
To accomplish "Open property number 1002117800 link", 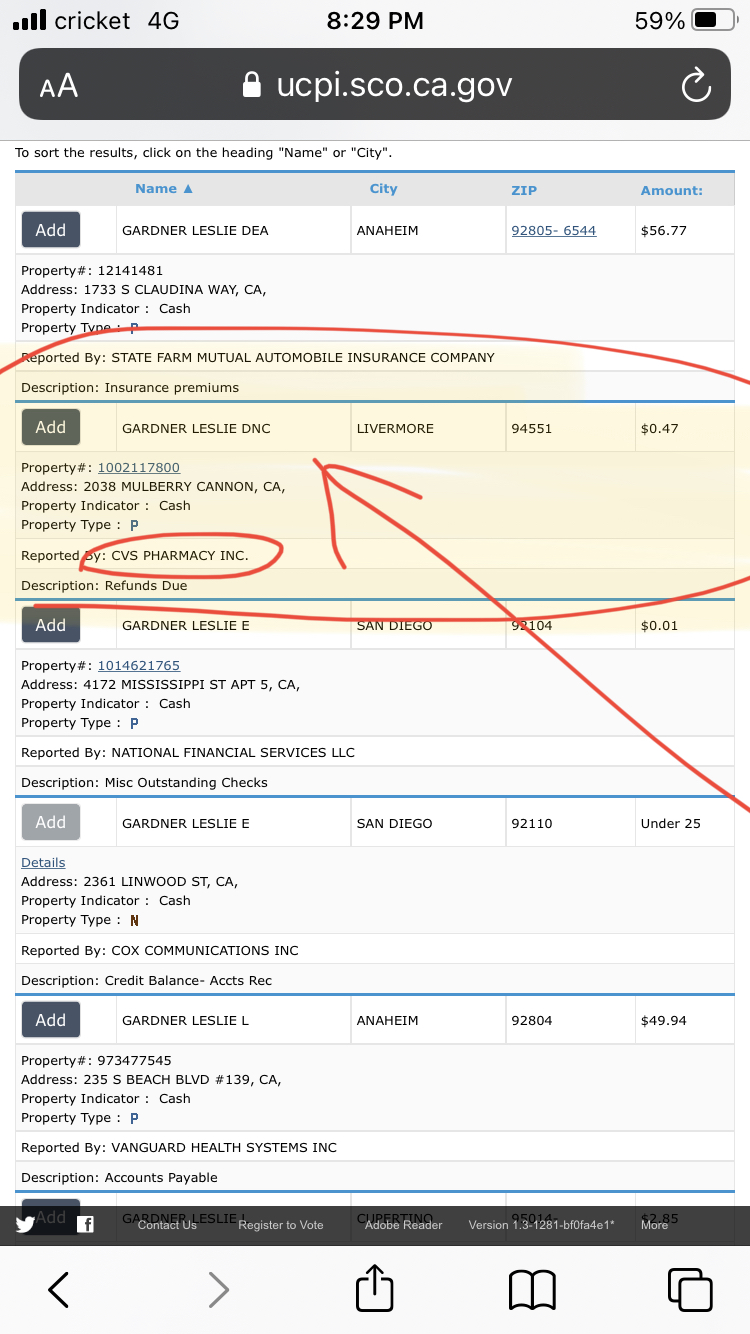I will point(139,468).
